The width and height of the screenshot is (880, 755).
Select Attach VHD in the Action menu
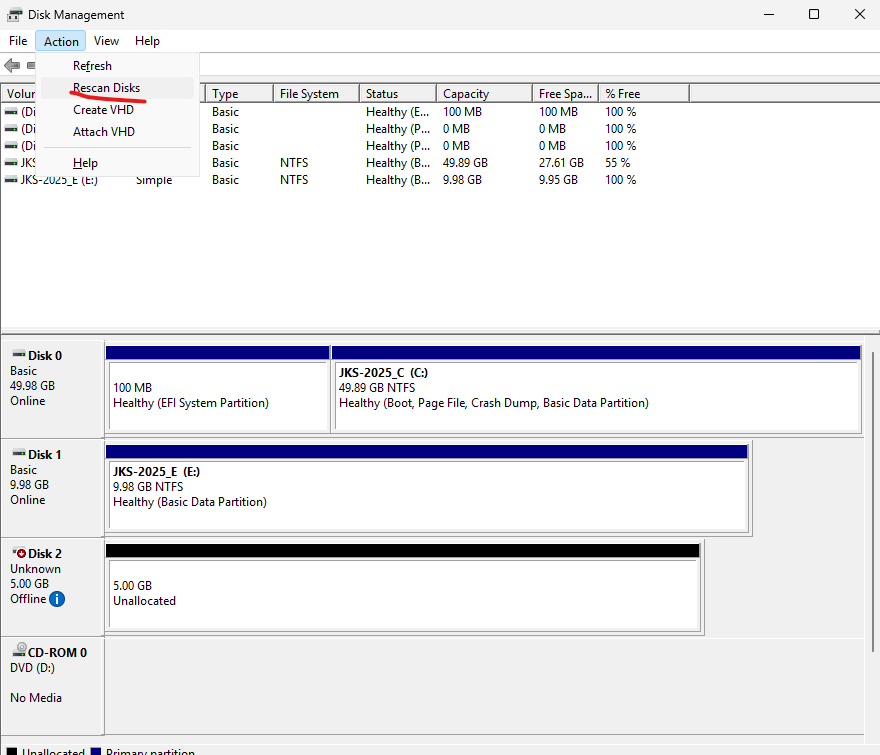click(118, 131)
